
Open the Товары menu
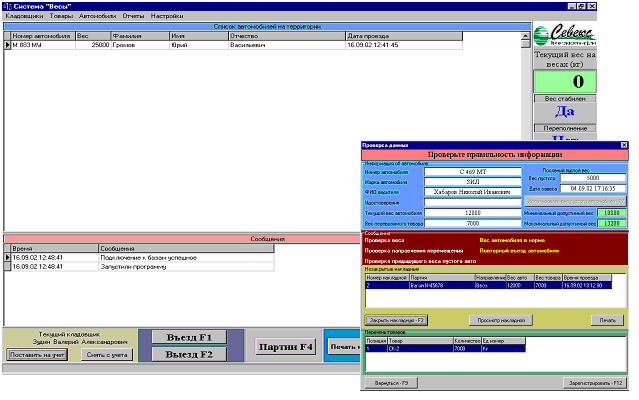pos(61,16)
